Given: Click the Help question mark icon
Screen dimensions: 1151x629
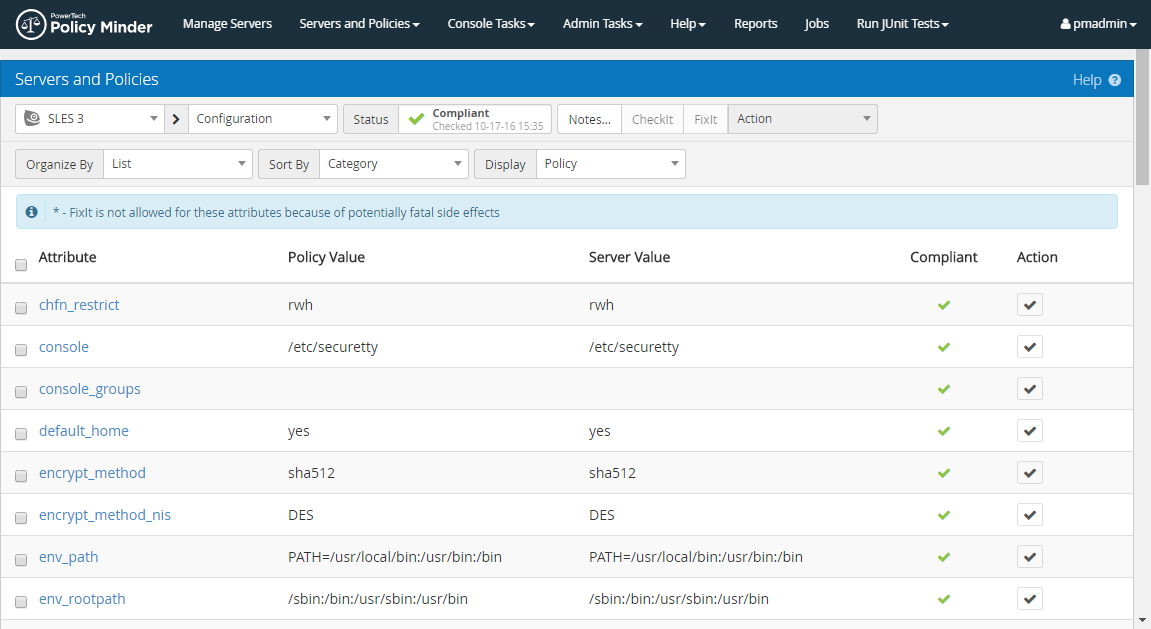Looking at the screenshot, I should (x=1114, y=80).
